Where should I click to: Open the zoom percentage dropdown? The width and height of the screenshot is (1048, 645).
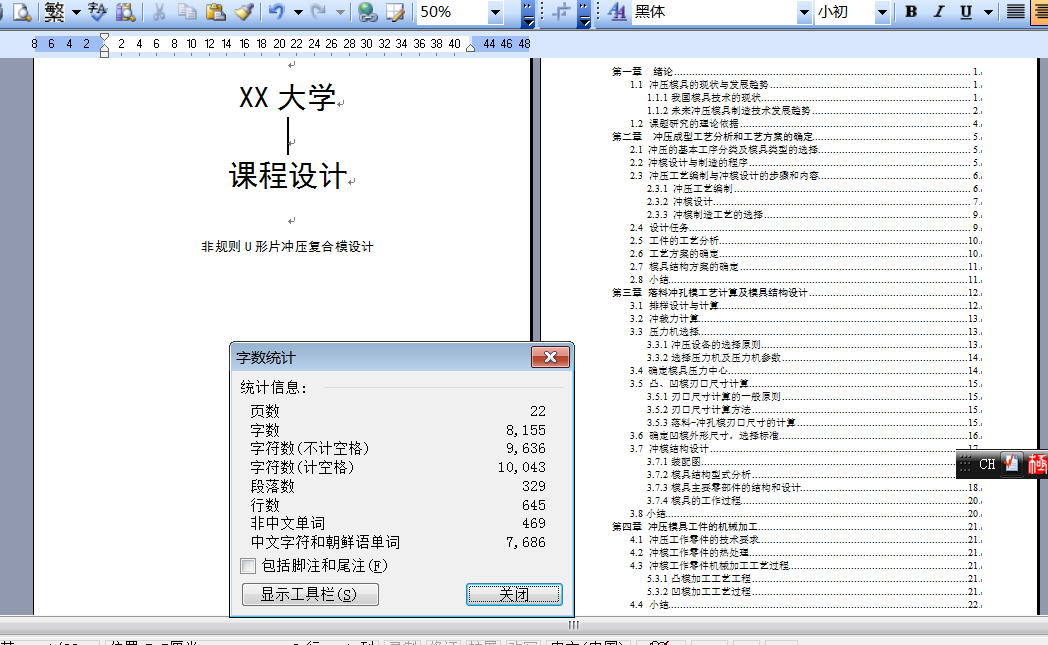pyautogui.click(x=497, y=12)
